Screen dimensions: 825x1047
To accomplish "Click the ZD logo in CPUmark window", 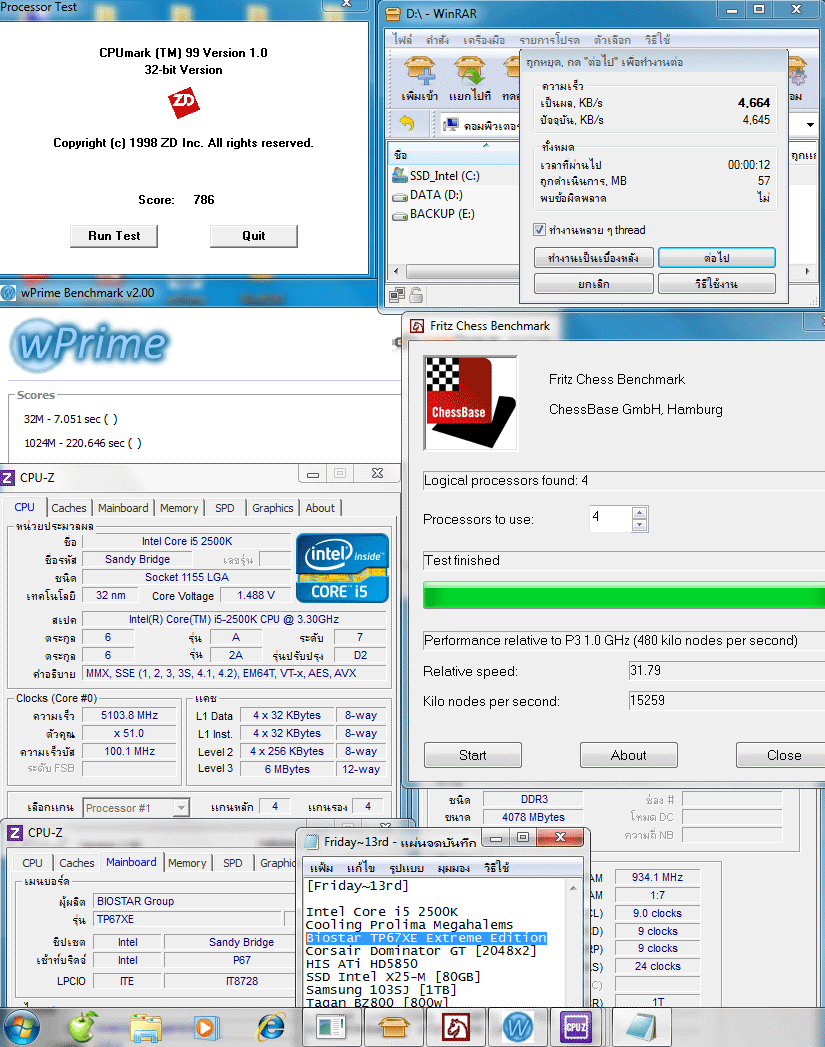I will (183, 102).
